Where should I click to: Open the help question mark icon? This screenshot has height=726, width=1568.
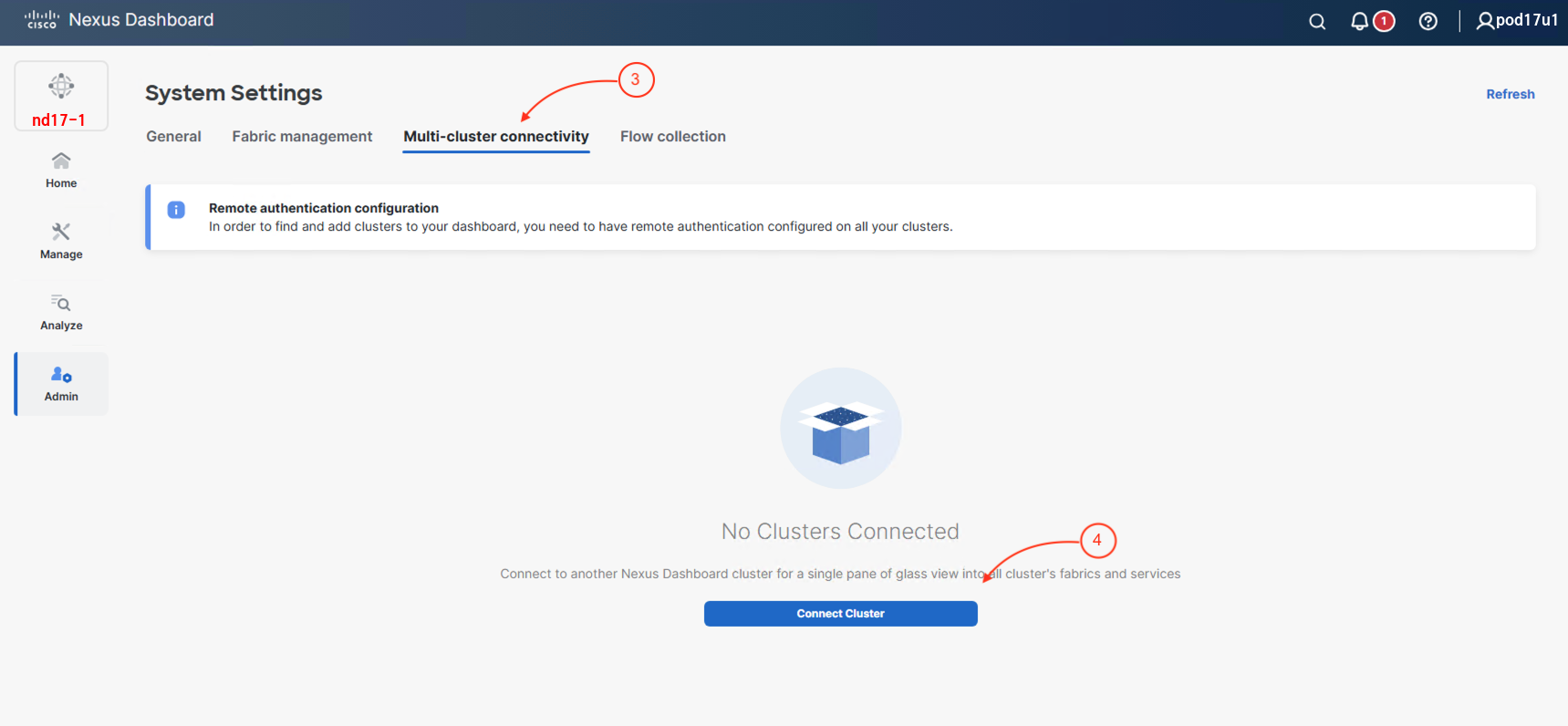[x=1428, y=22]
